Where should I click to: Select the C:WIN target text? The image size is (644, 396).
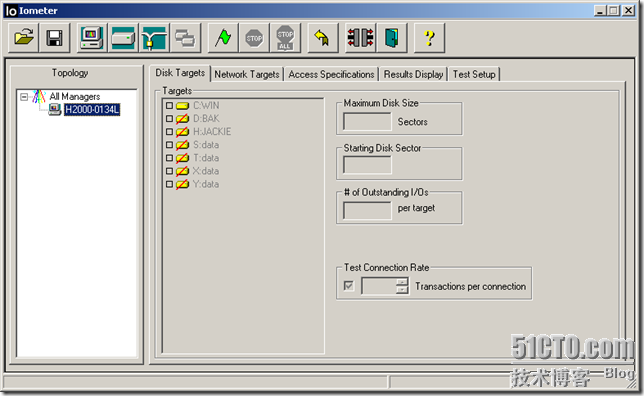[206, 106]
